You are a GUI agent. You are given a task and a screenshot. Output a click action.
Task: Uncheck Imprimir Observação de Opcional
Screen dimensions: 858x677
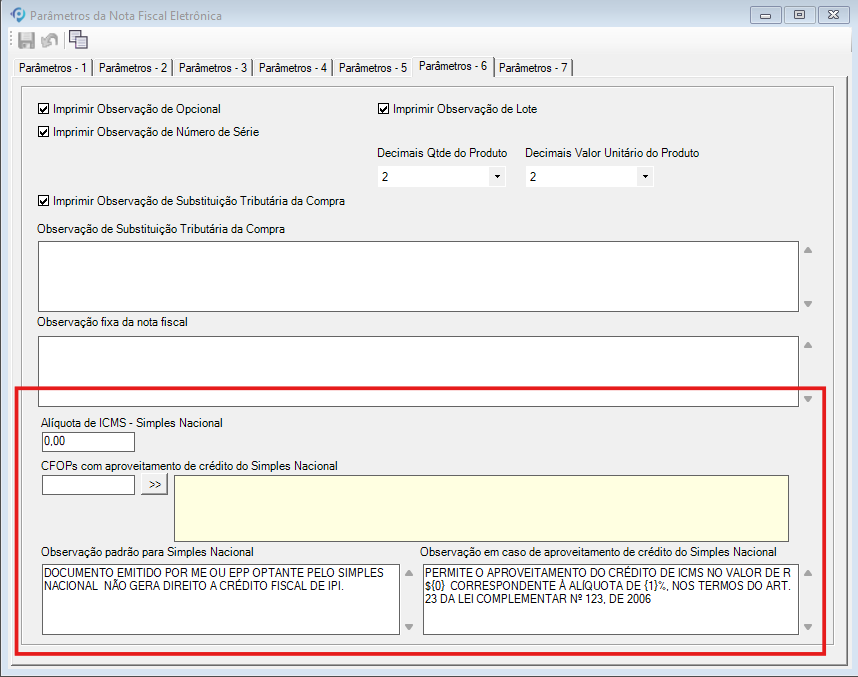(43, 109)
